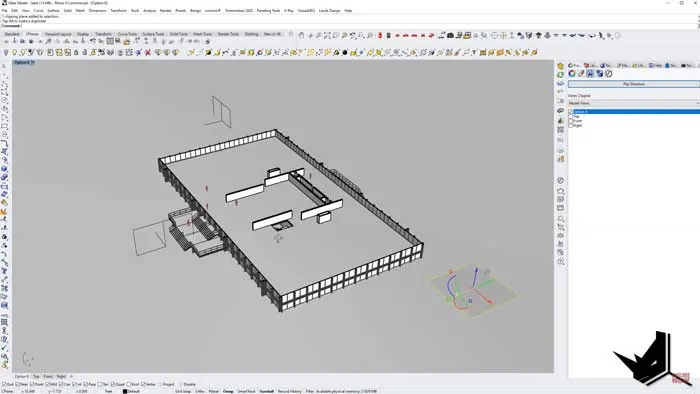This screenshot has height=394, width=700.
Task: Check the Right view in Views Clipped list
Action: pyautogui.click(x=571, y=125)
